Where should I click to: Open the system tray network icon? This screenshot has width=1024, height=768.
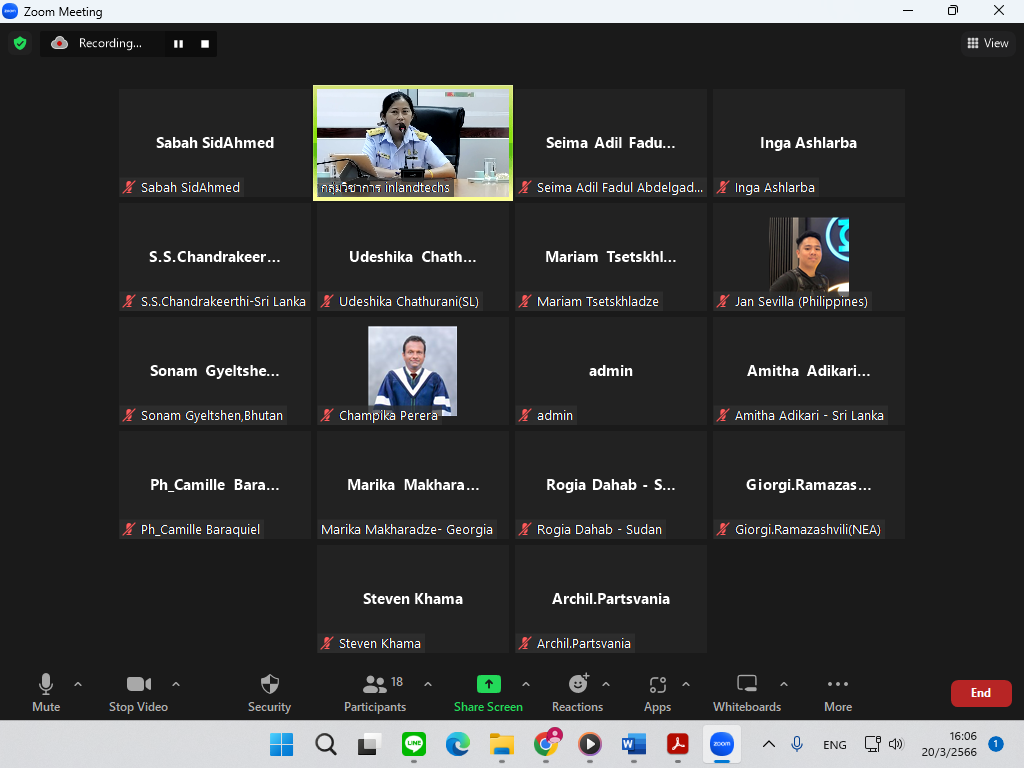coord(872,744)
